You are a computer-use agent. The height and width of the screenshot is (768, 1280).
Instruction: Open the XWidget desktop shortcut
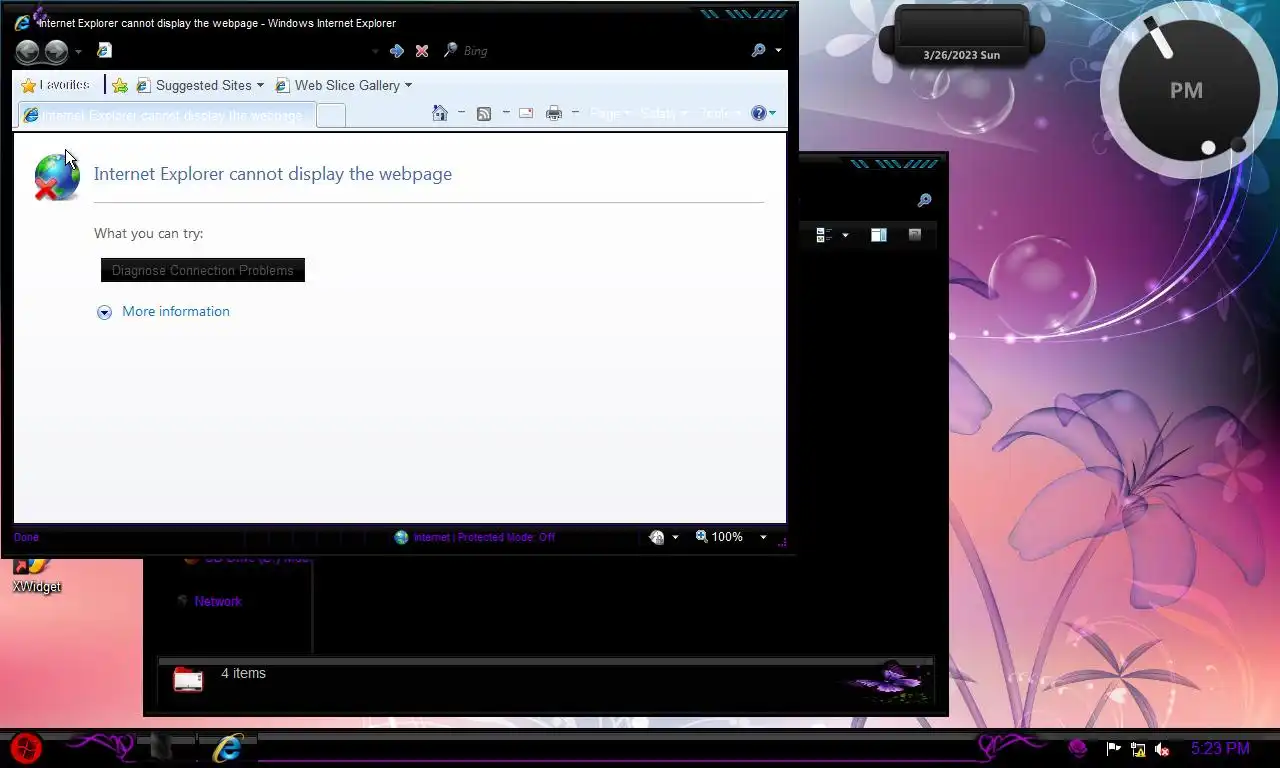pyautogui.click(x=37, y=577)
